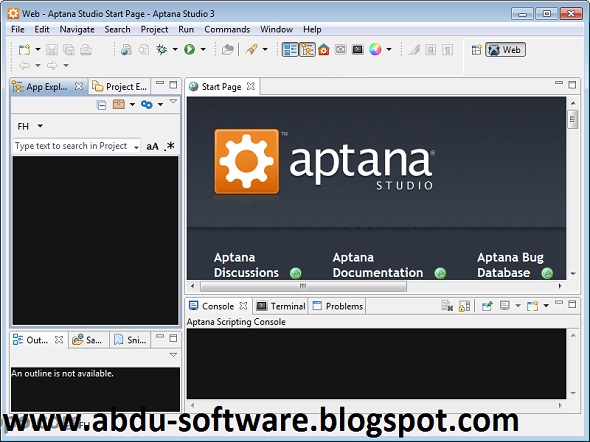Click the Open Console icon

coord(532,306)
